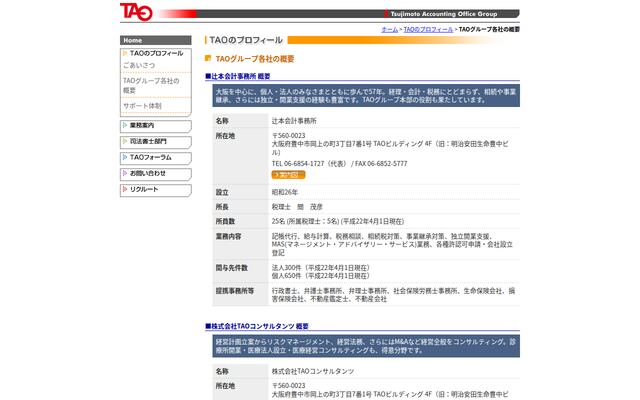Select TAOグループ各社の概要 in the sidebar submenu
Viewport: 640px width, 400px height.
151,86
